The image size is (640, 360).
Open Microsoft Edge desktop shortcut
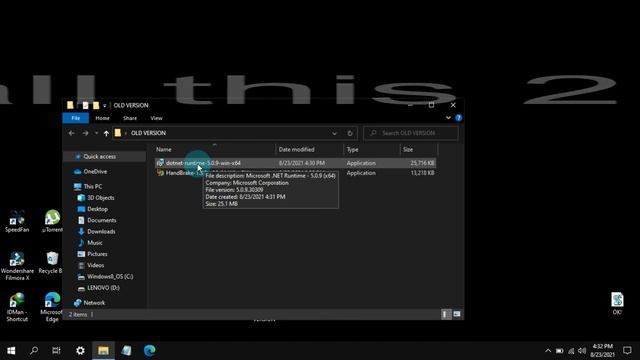(x=52, y=307)
